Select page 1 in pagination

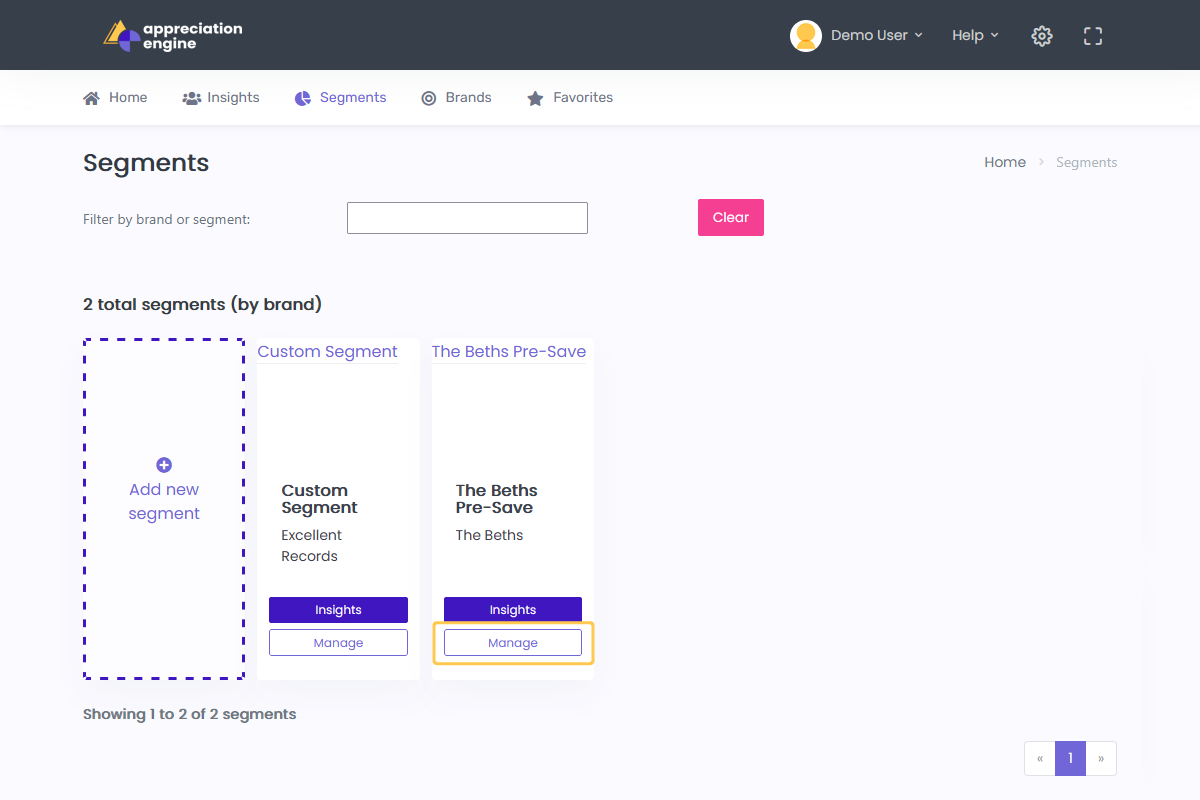1070,759
